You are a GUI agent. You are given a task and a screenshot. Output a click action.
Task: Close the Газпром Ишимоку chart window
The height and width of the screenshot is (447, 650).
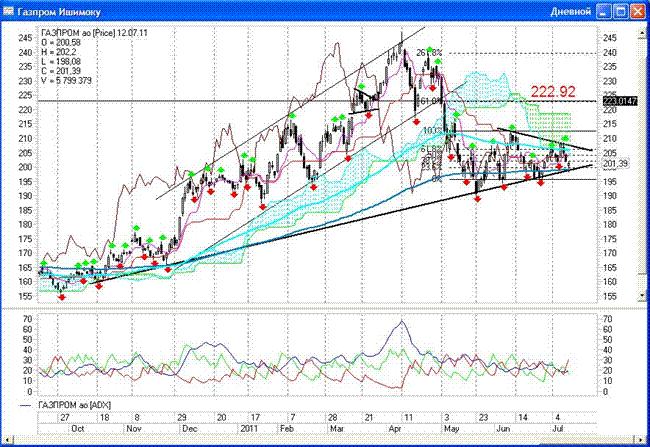point(638,11)
